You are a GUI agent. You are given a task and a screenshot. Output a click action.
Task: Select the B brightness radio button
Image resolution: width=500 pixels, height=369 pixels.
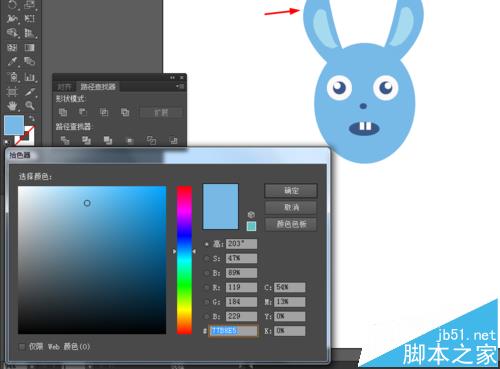tap(207, 273)
